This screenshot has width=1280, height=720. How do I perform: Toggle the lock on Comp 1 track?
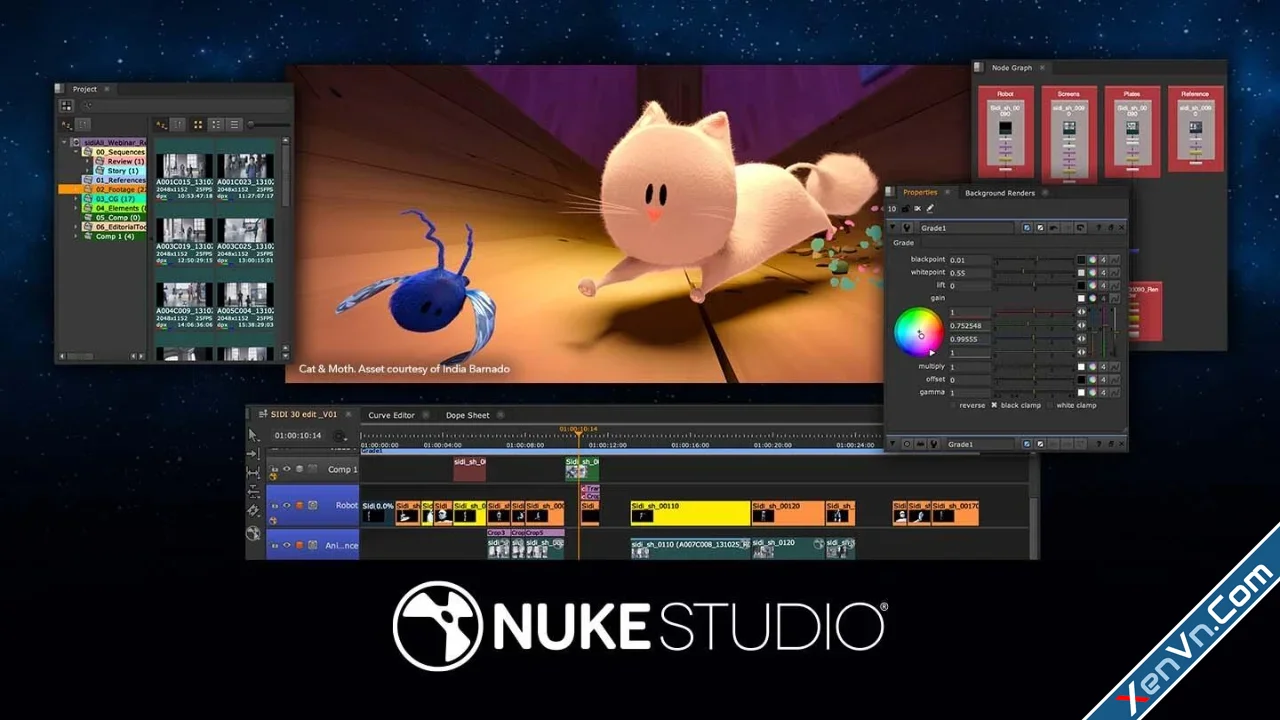[x=274, y=469]
